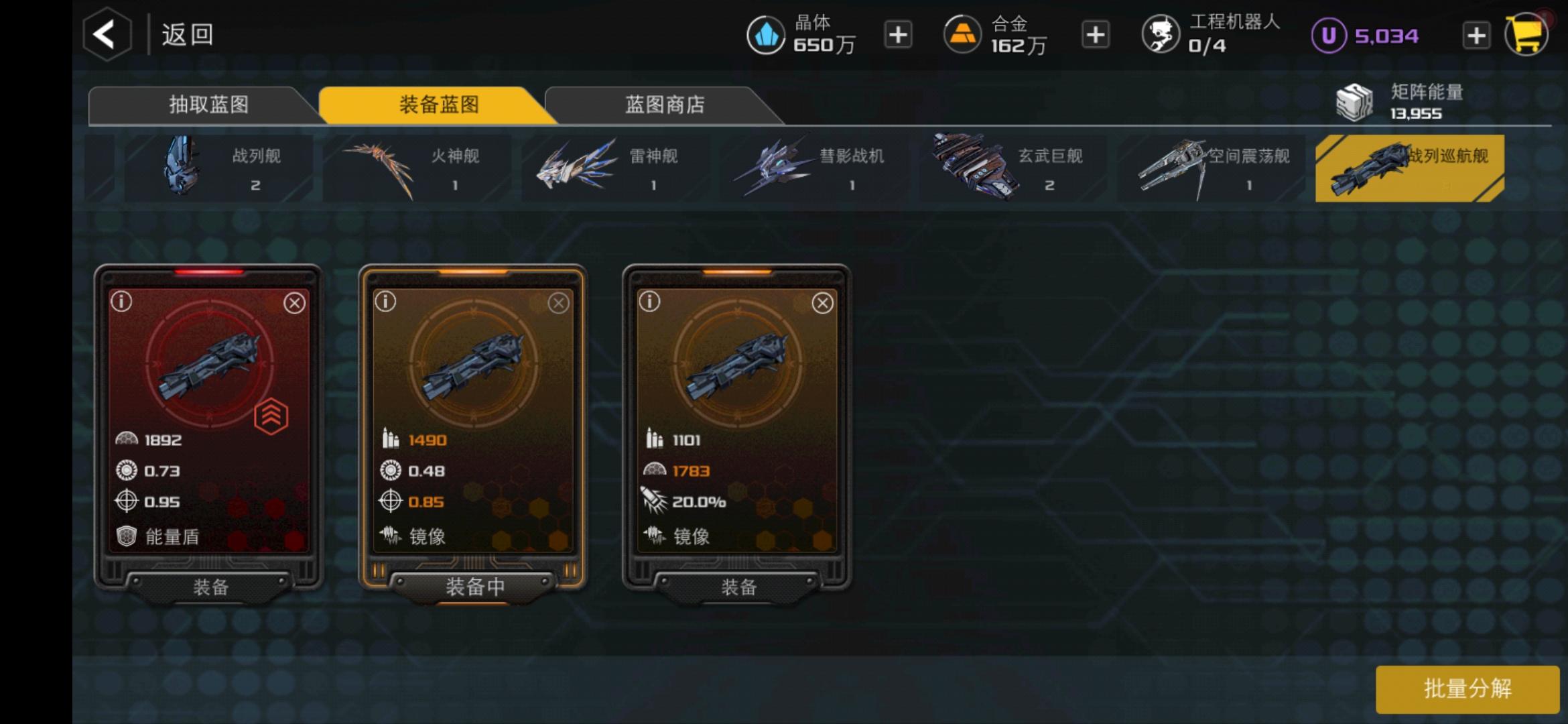Equip the third orange blueprint
The image size is (1568, 724).
[x=738, y=587]
